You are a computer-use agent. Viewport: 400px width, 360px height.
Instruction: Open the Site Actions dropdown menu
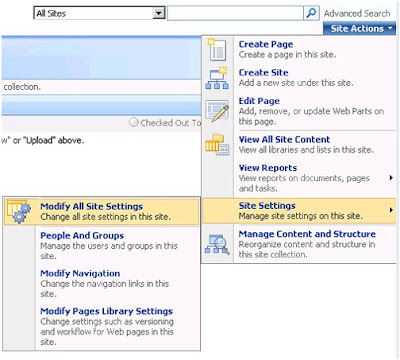[359, 29]
